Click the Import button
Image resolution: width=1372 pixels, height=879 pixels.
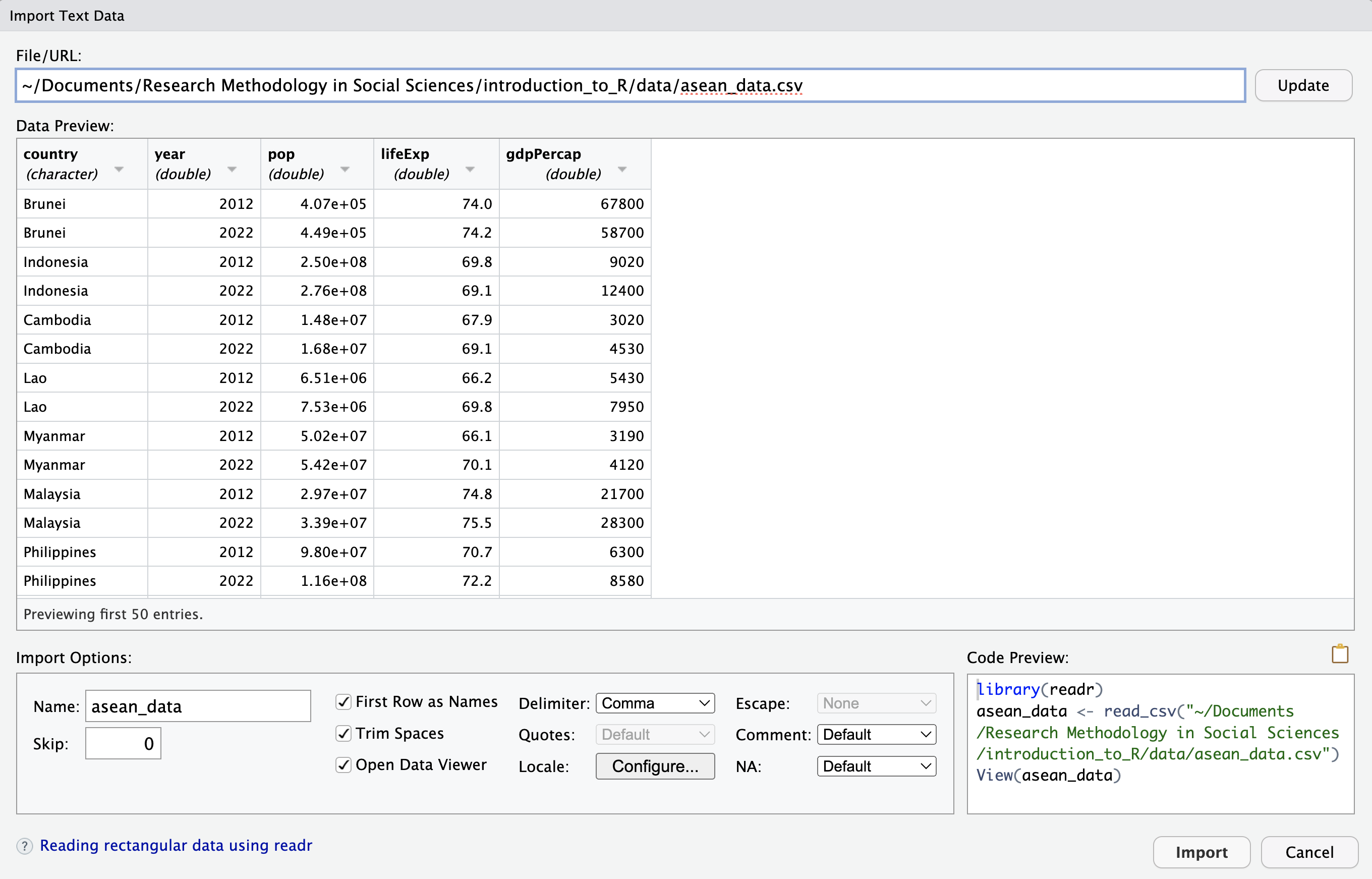[1202, 852]
